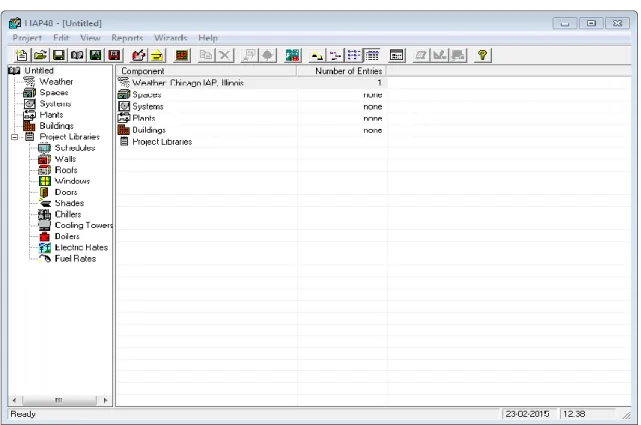Click the Open Project folder icon
Screen dimensions: 641x425
pos(40,55)
